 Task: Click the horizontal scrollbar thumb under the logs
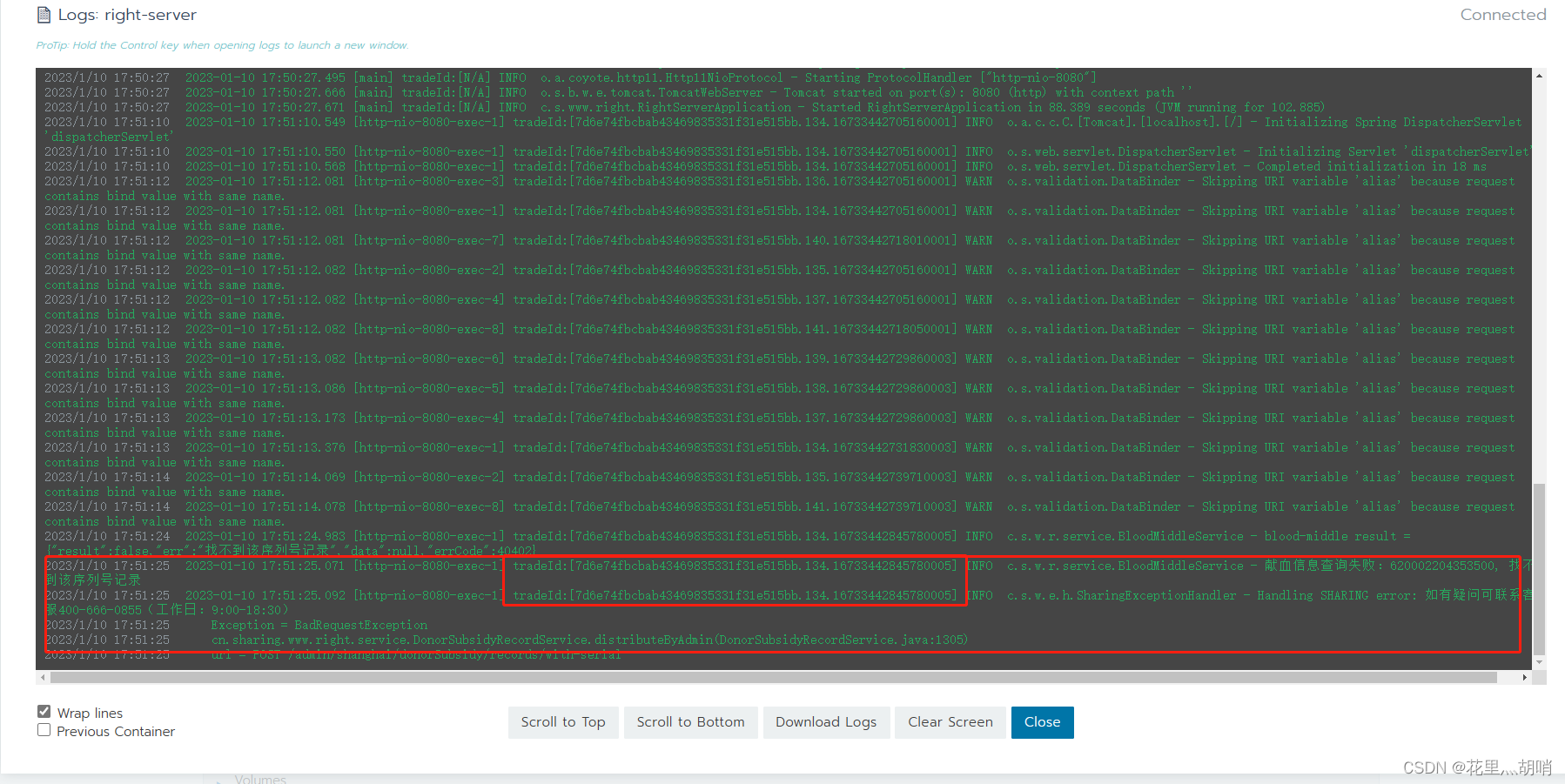click(x=772, y=677)
